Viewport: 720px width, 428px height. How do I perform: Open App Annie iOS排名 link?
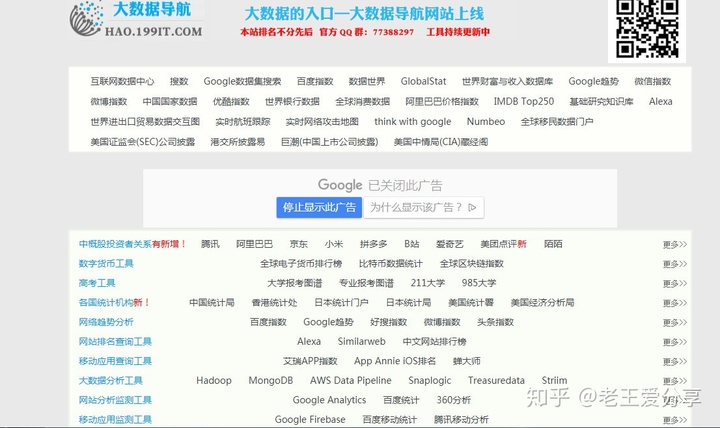(395, 361)
